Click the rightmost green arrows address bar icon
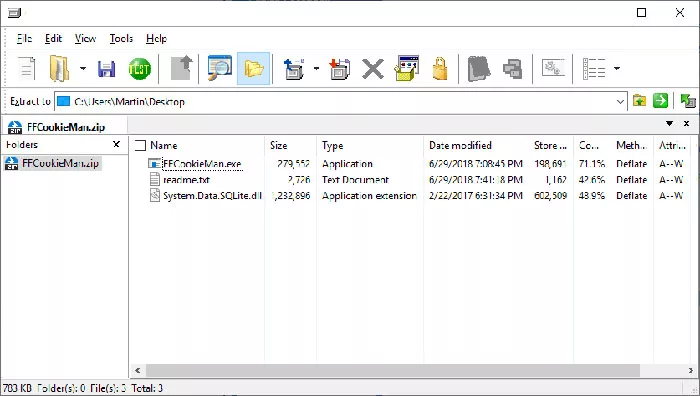The height and width of the screenshot is (396, 700). point(688,101)
